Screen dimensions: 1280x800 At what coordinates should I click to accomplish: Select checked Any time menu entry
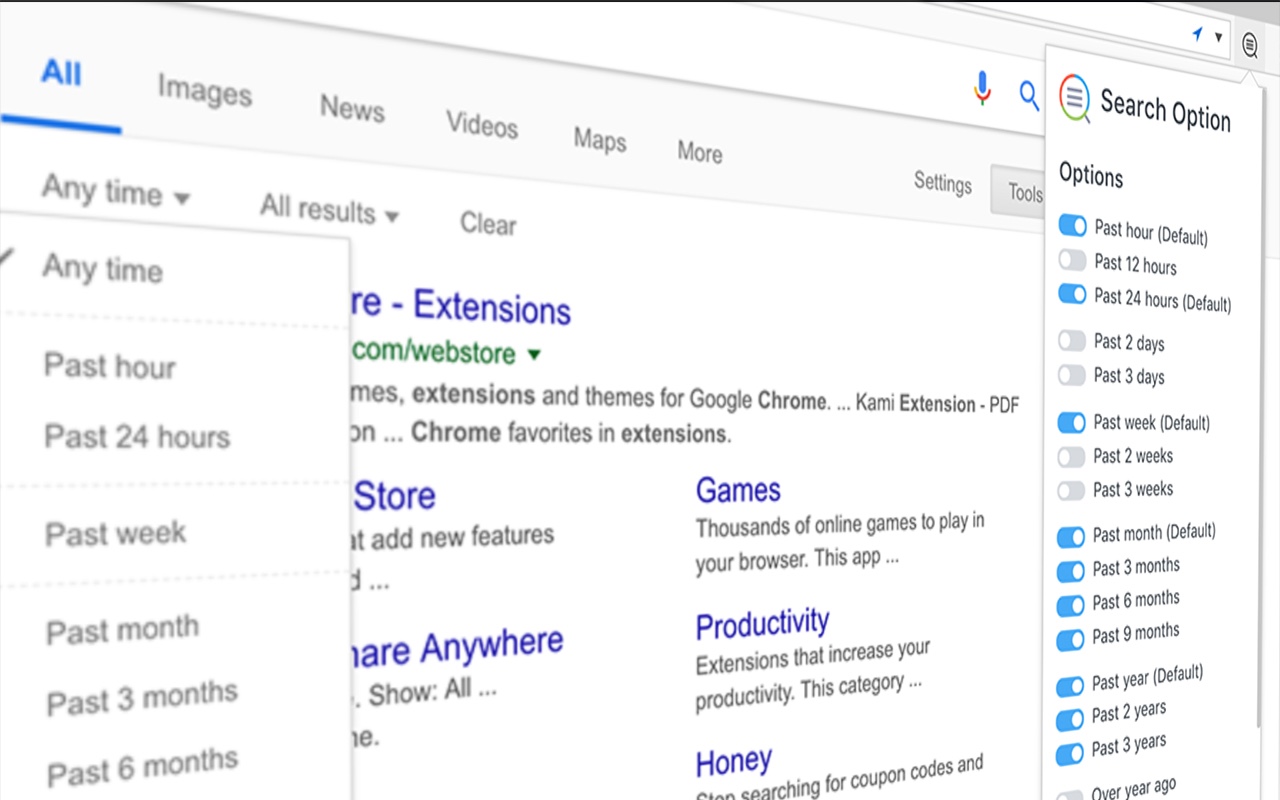point(102,268)
